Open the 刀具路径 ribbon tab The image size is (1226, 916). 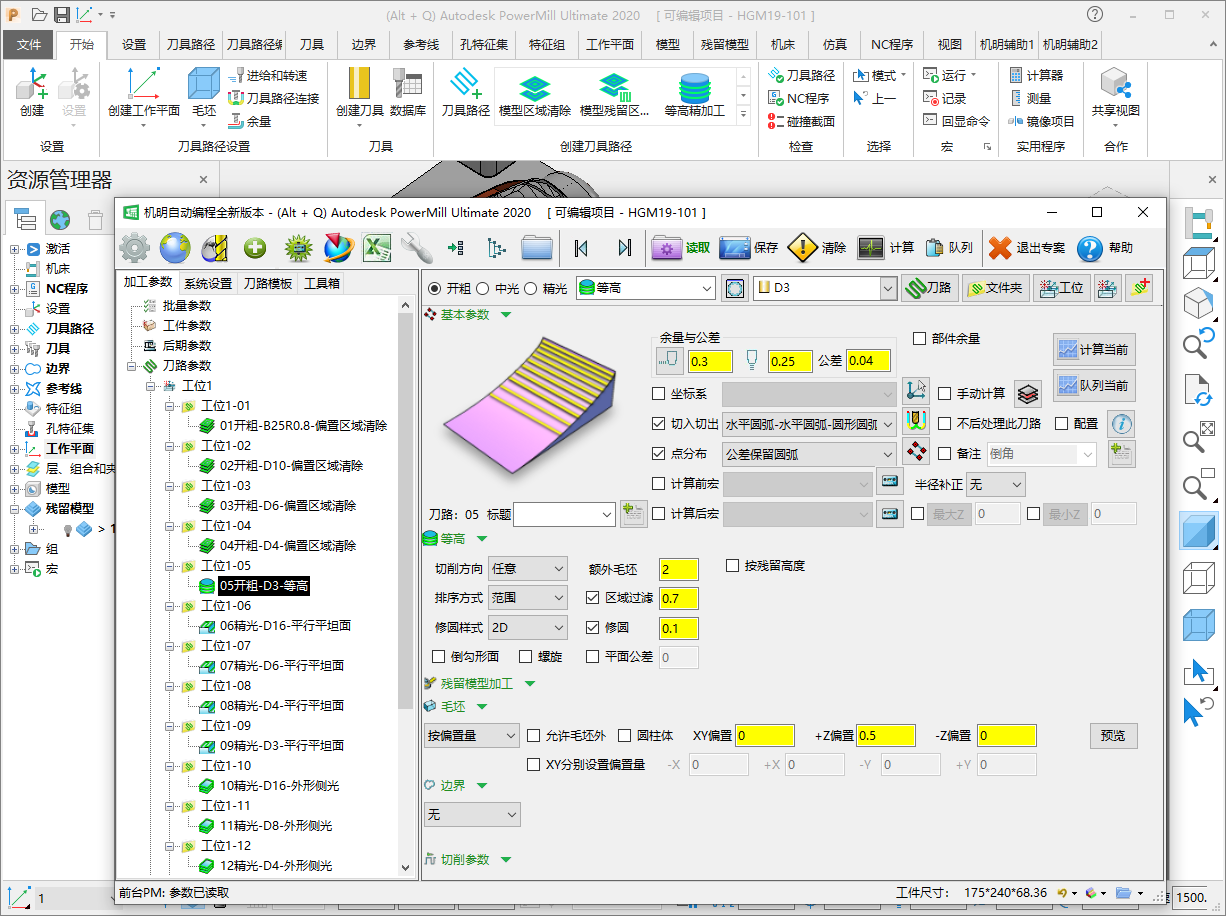coord(190,45)
